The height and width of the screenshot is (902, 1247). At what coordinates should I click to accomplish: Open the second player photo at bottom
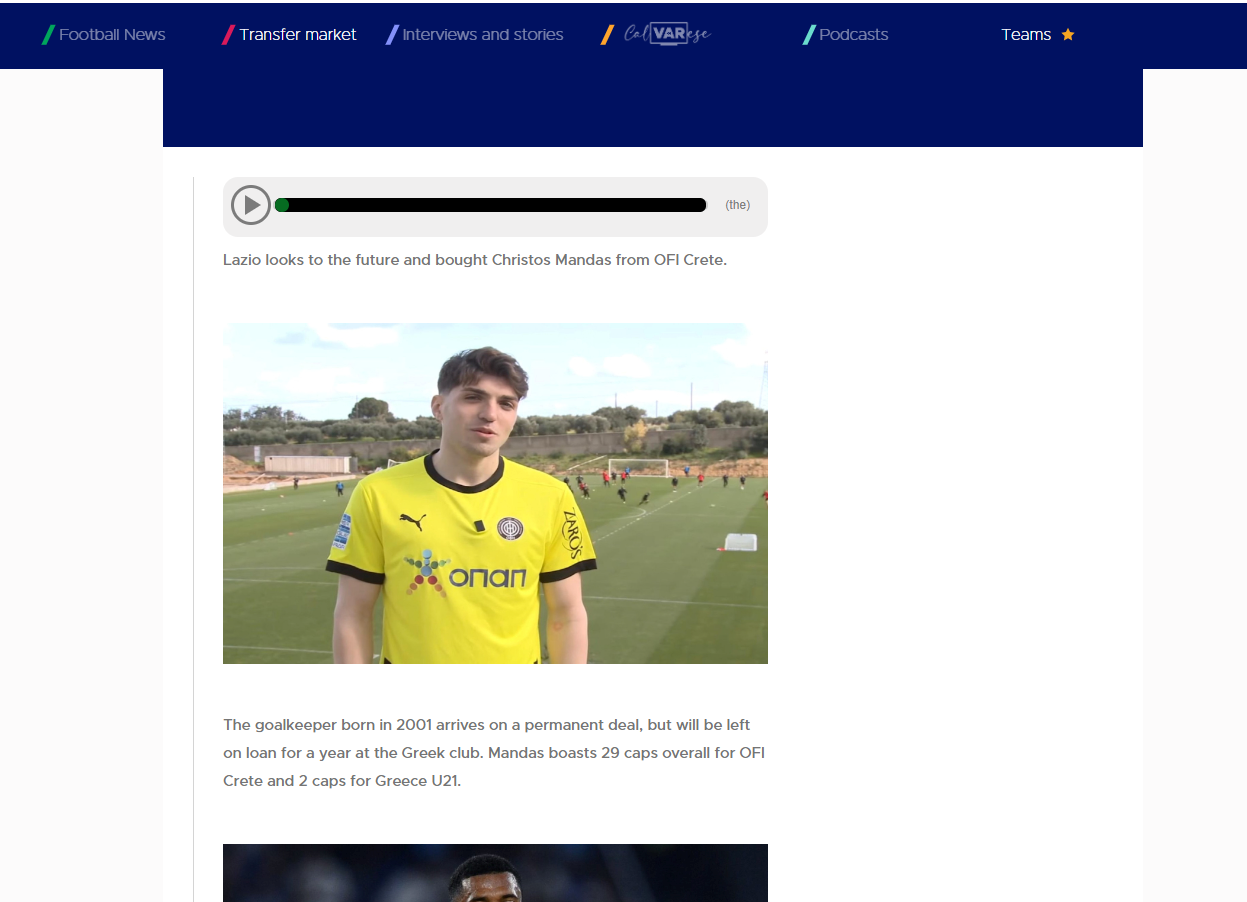coord(495,873)
